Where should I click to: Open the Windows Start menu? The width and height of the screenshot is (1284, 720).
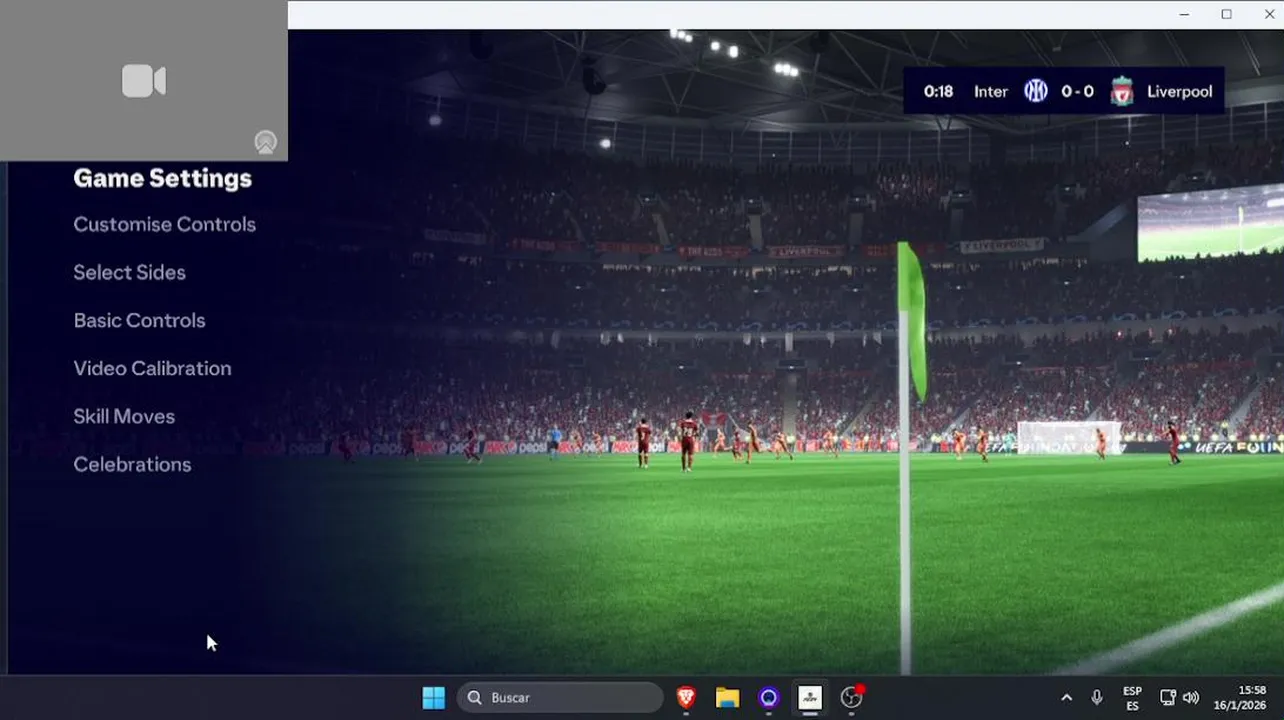point(434,697)
